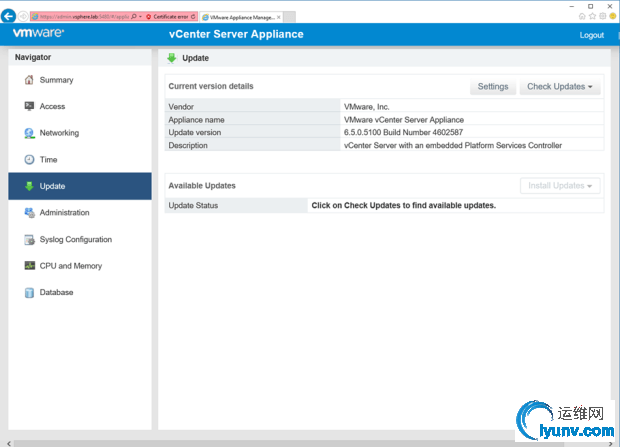Click the 'VMware, Inc.' vendor value
Screen dimensions: 620x447
[x=367, y=107]
